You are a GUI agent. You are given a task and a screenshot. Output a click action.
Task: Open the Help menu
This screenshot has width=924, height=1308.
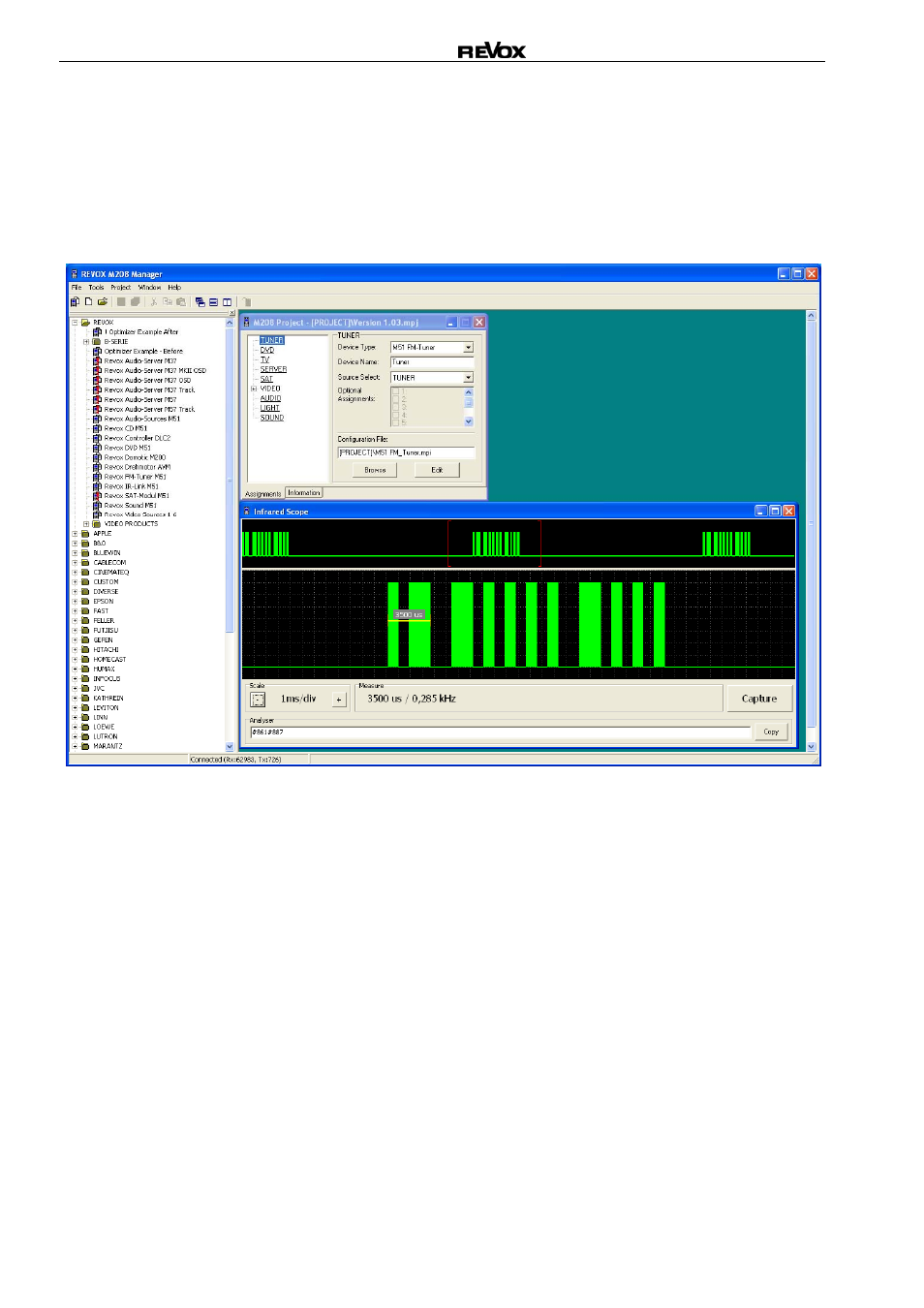coord(174,288)
